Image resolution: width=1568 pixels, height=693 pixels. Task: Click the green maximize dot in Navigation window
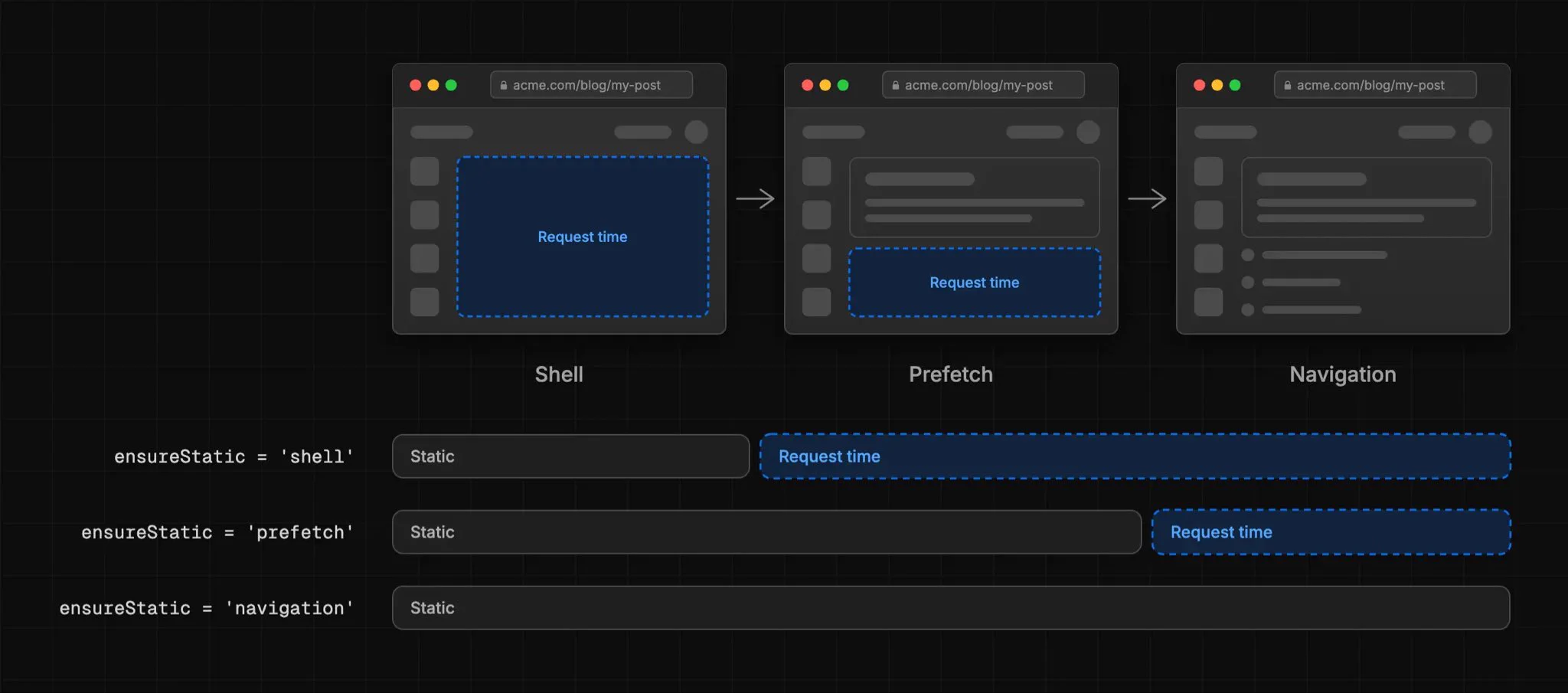pyautogui.click(x=1235, y=85)
